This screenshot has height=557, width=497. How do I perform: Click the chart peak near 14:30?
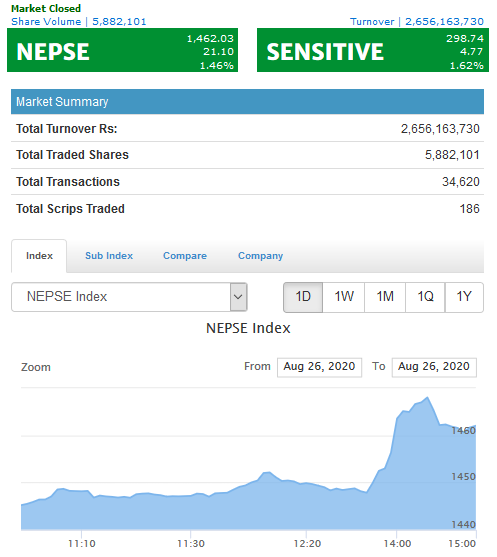(427, 398)
